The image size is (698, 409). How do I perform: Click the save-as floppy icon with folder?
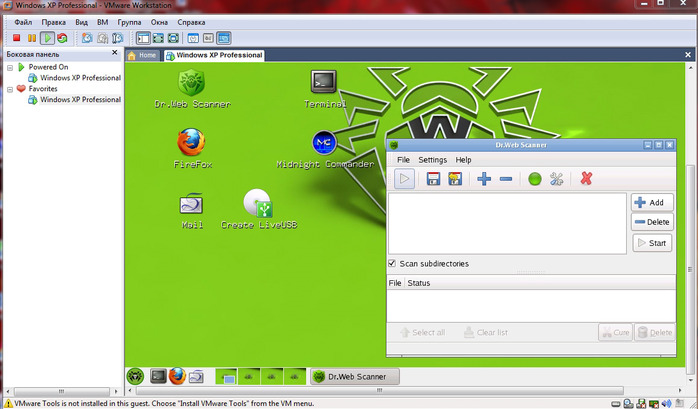(x=455, y=179)
